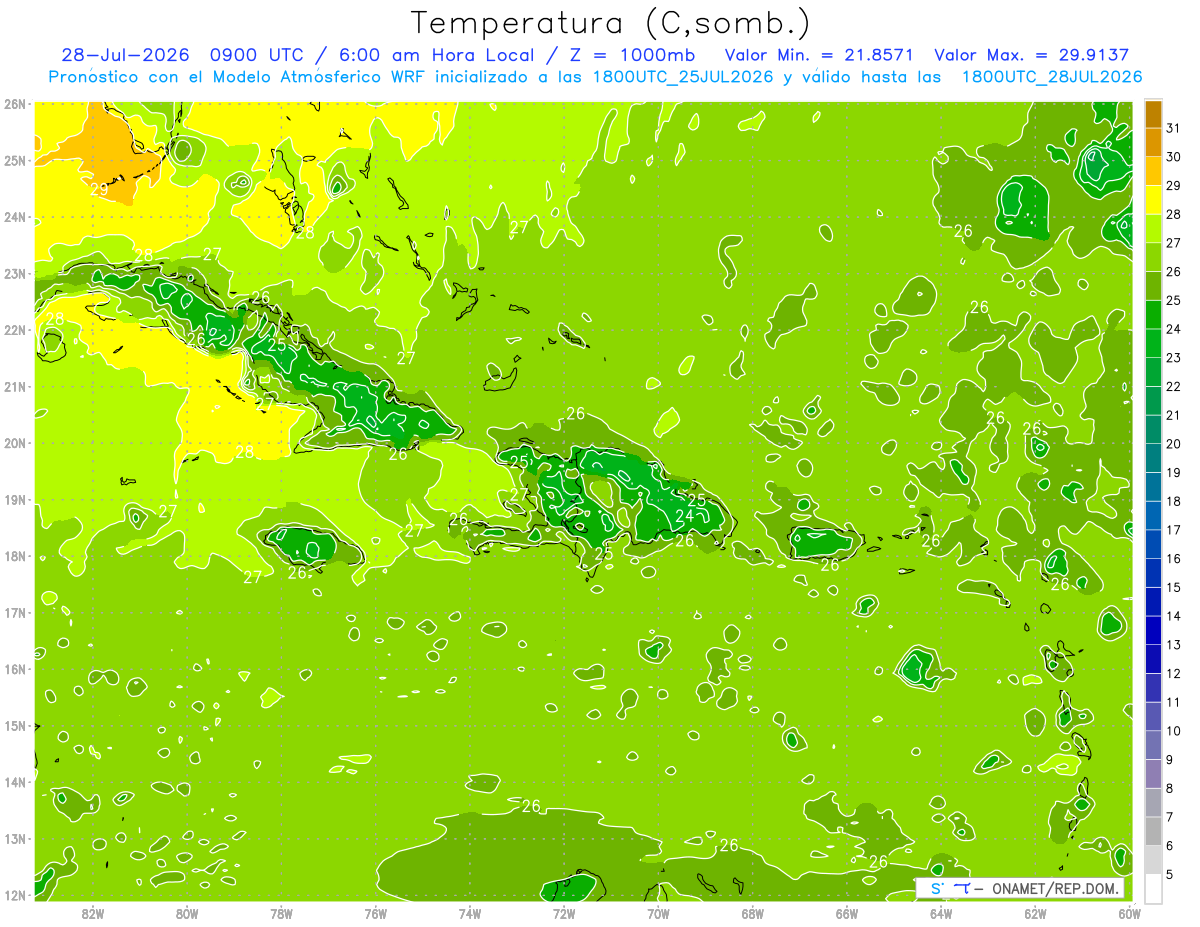Click the '78W' longitude axis label
Image resolution: width=1200 pixels, height=927 pixels.
(x=281, y=913)
